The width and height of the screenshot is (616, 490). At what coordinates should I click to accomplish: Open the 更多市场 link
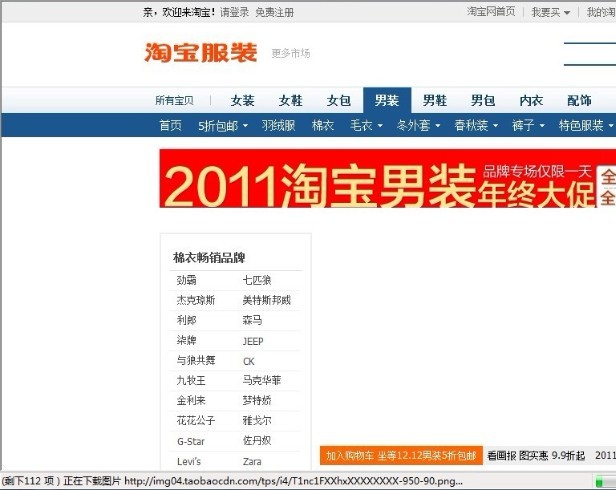[291, 53]
